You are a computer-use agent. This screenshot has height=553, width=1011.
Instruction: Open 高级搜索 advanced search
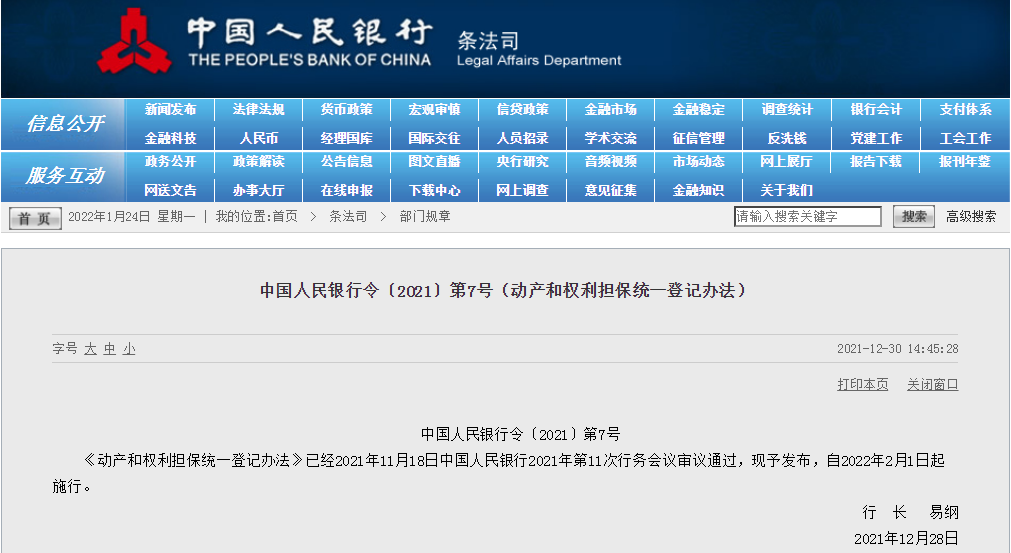pyautogui.click(x=971, y=217)
